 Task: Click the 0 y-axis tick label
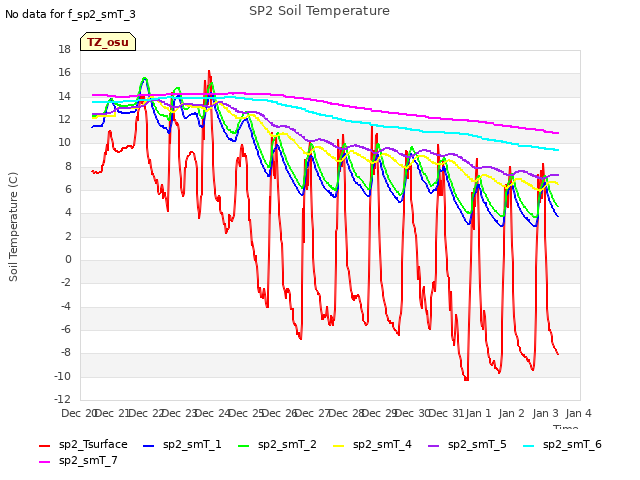68,260
